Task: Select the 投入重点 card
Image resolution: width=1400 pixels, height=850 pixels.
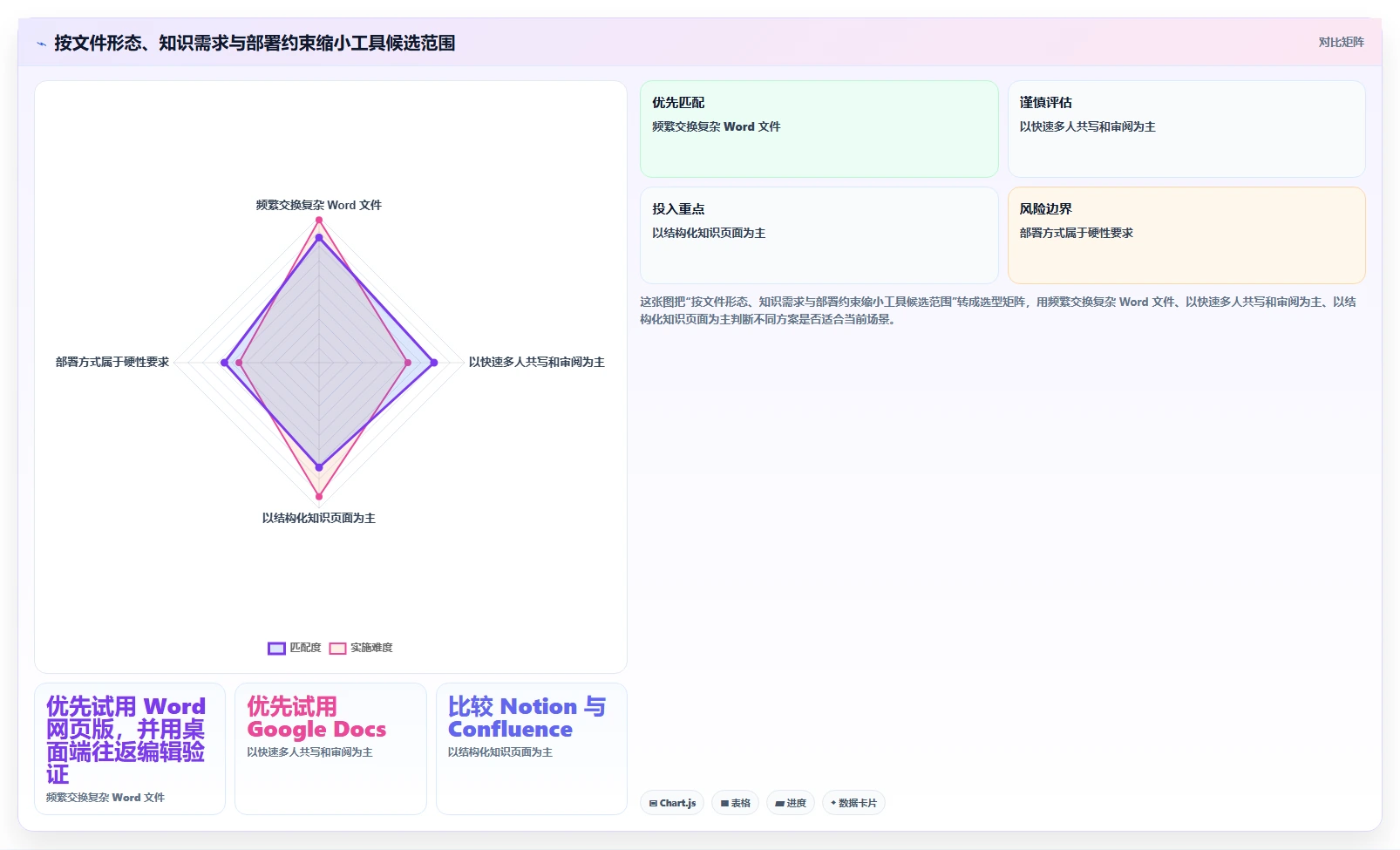Action: (x=819, y=235)
